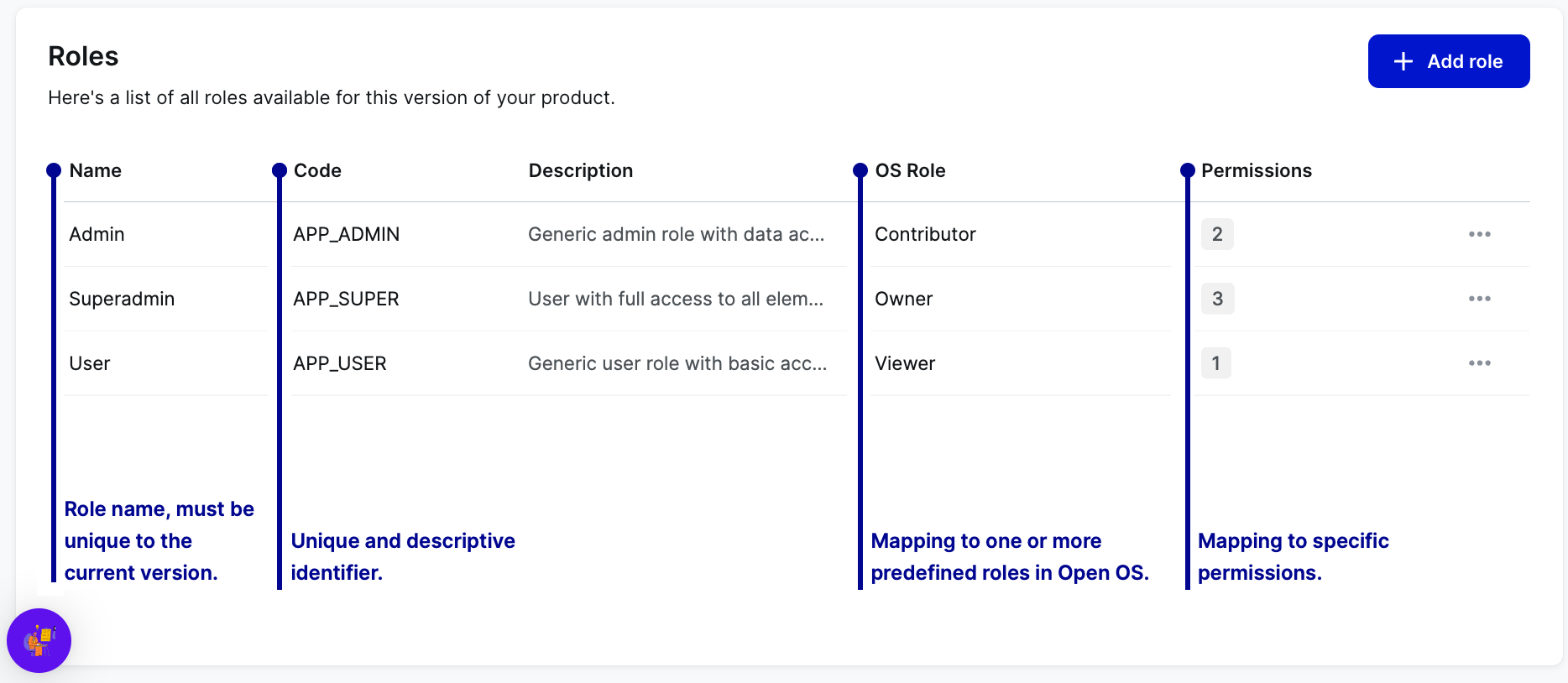Click the Admin permissions count badge
1568x683 pixels.
pos(1217,234)
